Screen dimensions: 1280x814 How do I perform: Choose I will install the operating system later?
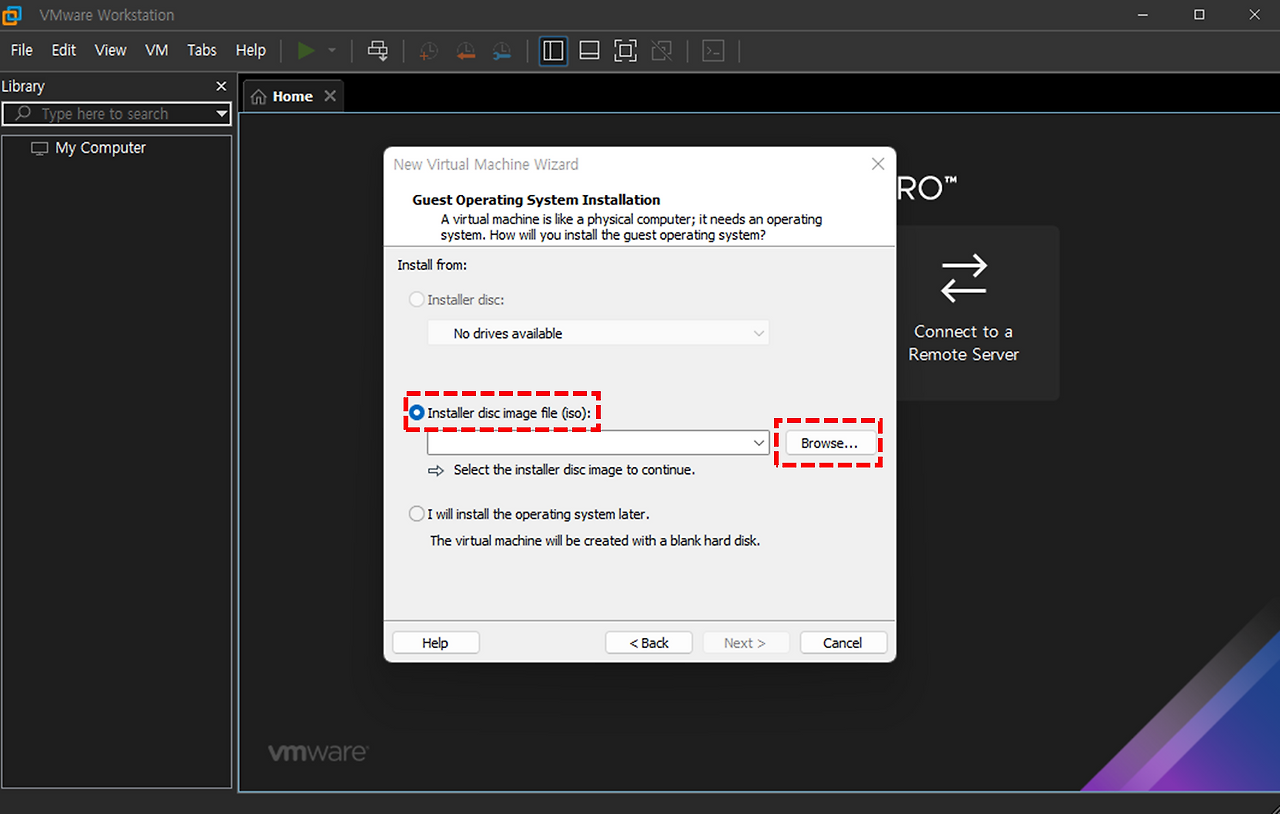coord(417,514)
